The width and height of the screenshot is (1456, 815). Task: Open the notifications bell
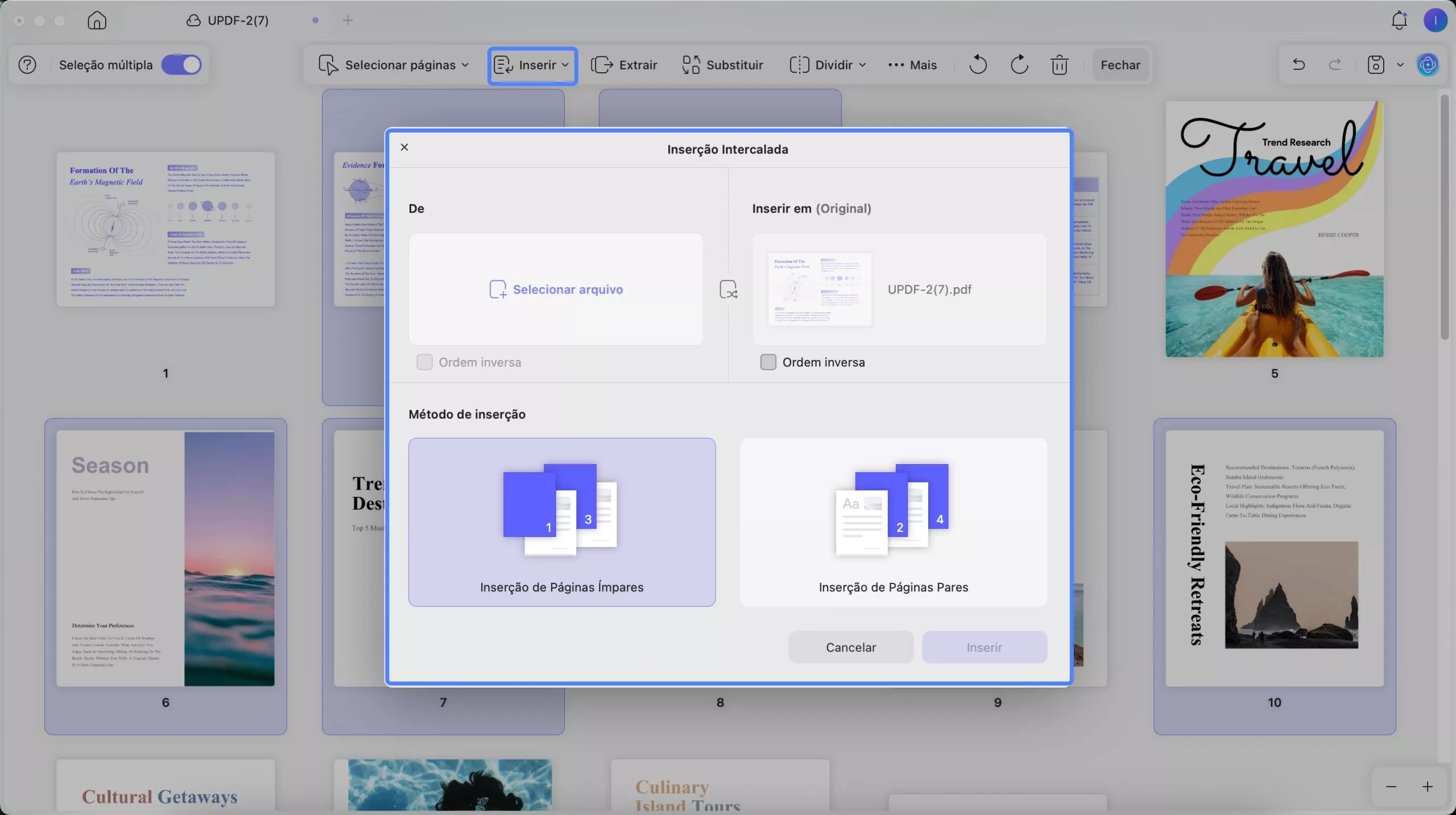point(1399,20)
